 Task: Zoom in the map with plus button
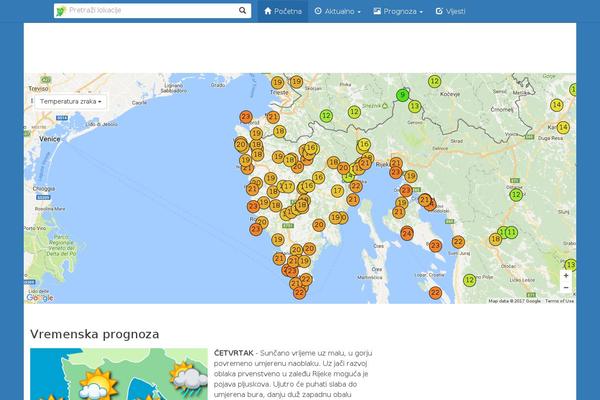566,276
